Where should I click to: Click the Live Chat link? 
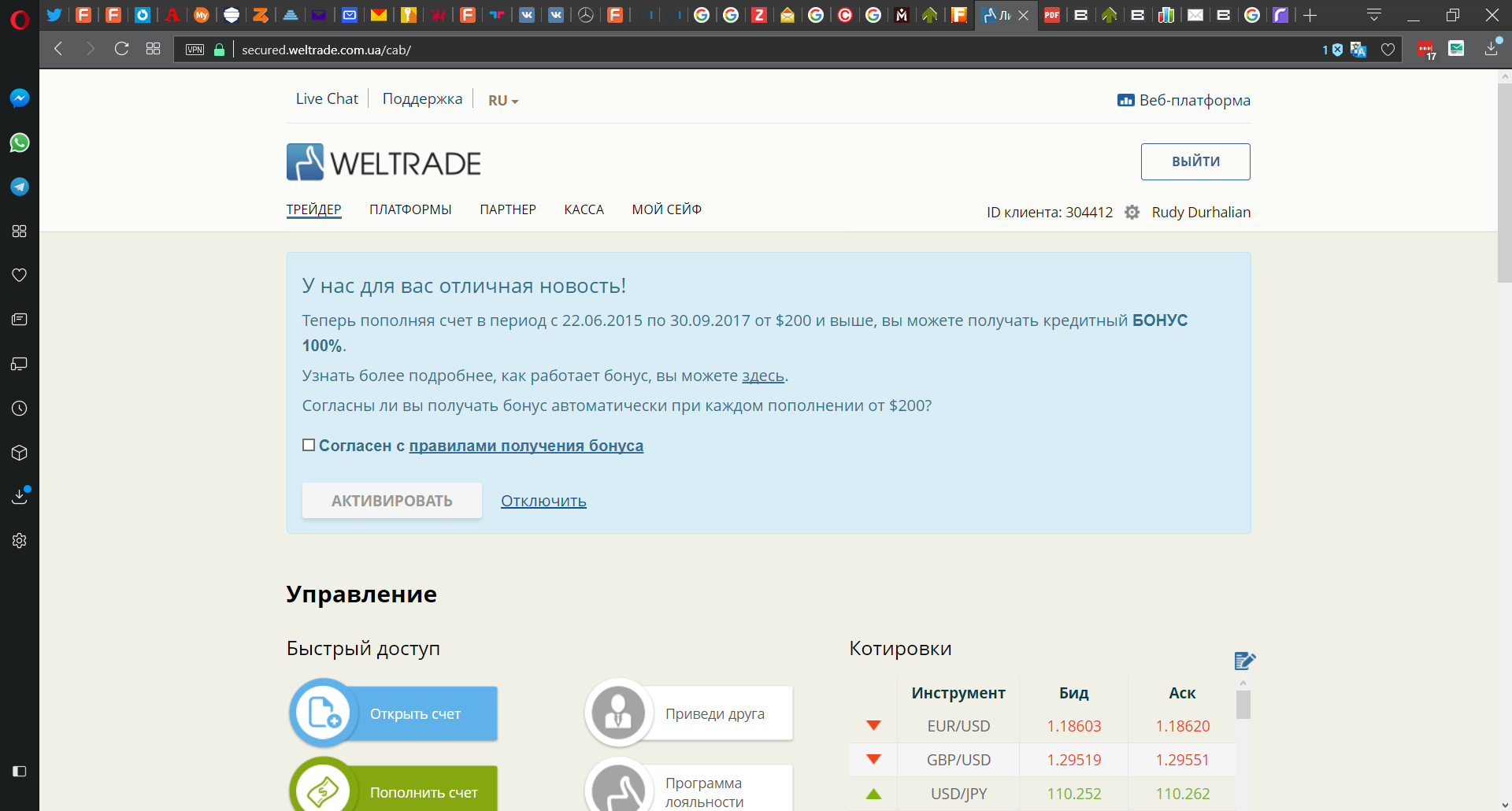[x=327, y=98]
